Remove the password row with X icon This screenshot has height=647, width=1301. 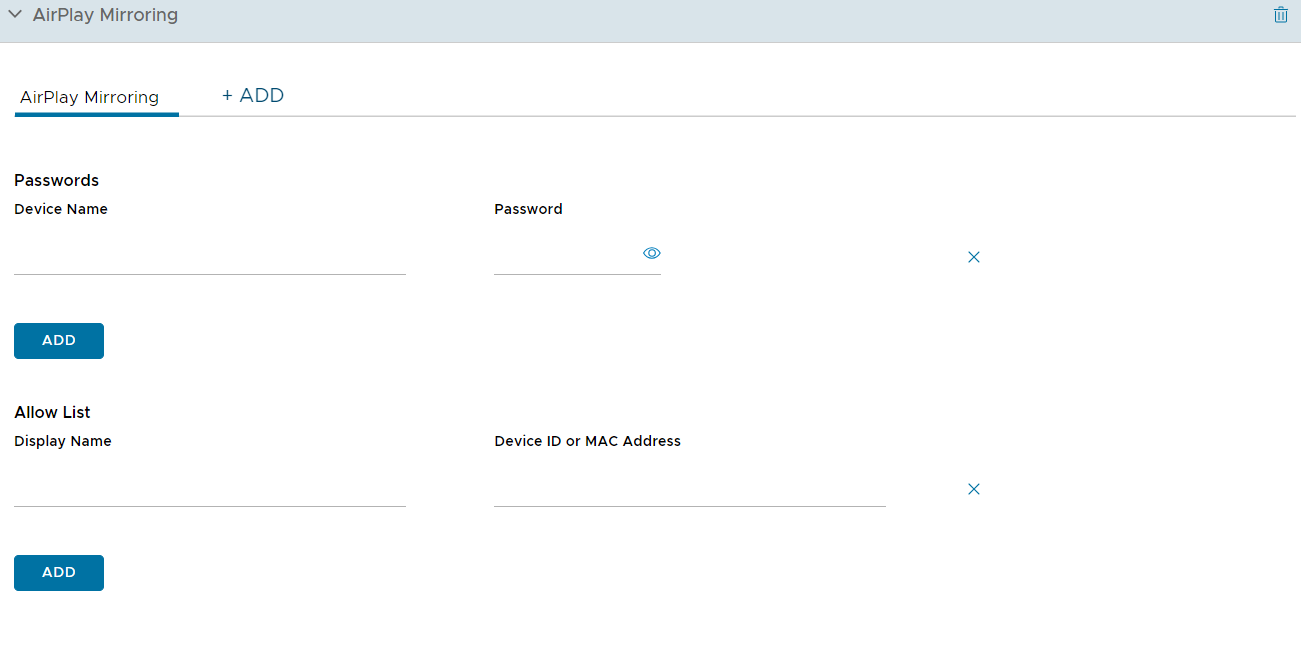tap(974, 257)
